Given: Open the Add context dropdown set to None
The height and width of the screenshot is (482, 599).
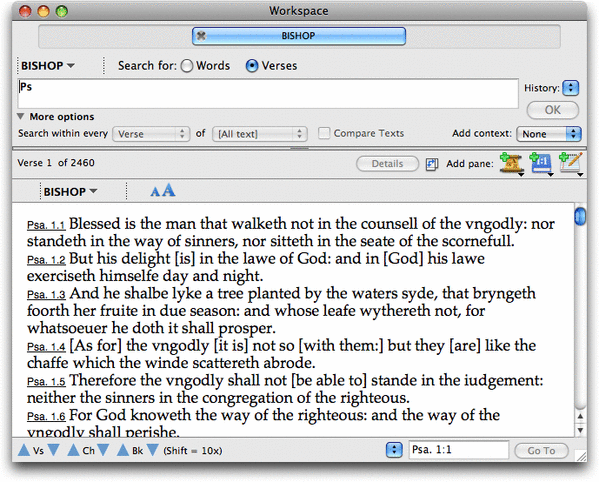Looking at the screenshot, I should pos(549,134).
